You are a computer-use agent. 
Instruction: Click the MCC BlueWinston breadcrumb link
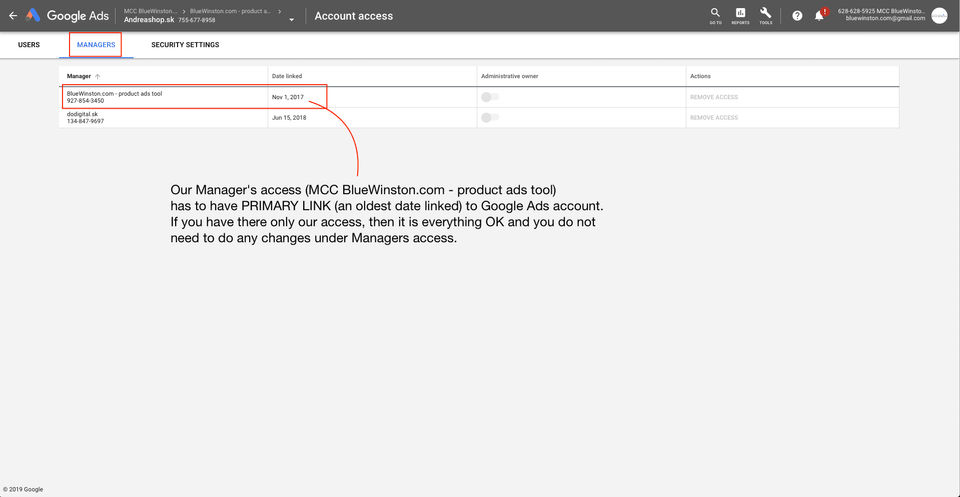pyautogui.click(x=151, y=12)
